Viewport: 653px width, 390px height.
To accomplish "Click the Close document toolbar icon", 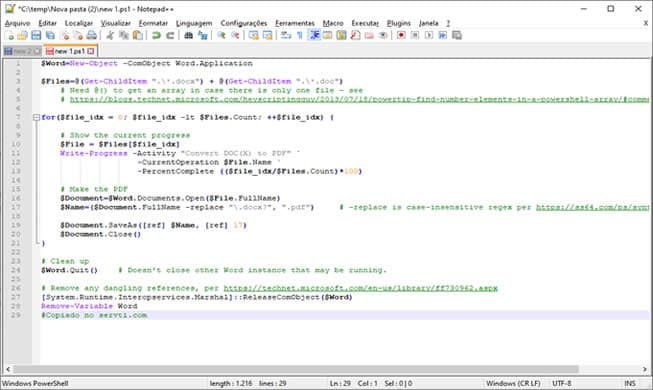I will pyautogui.click(x=65, y=35).
